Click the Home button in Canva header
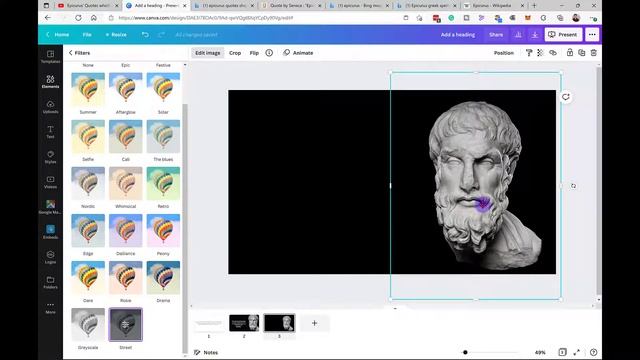The width and height of the screenshot is (640, 360). 58,35
